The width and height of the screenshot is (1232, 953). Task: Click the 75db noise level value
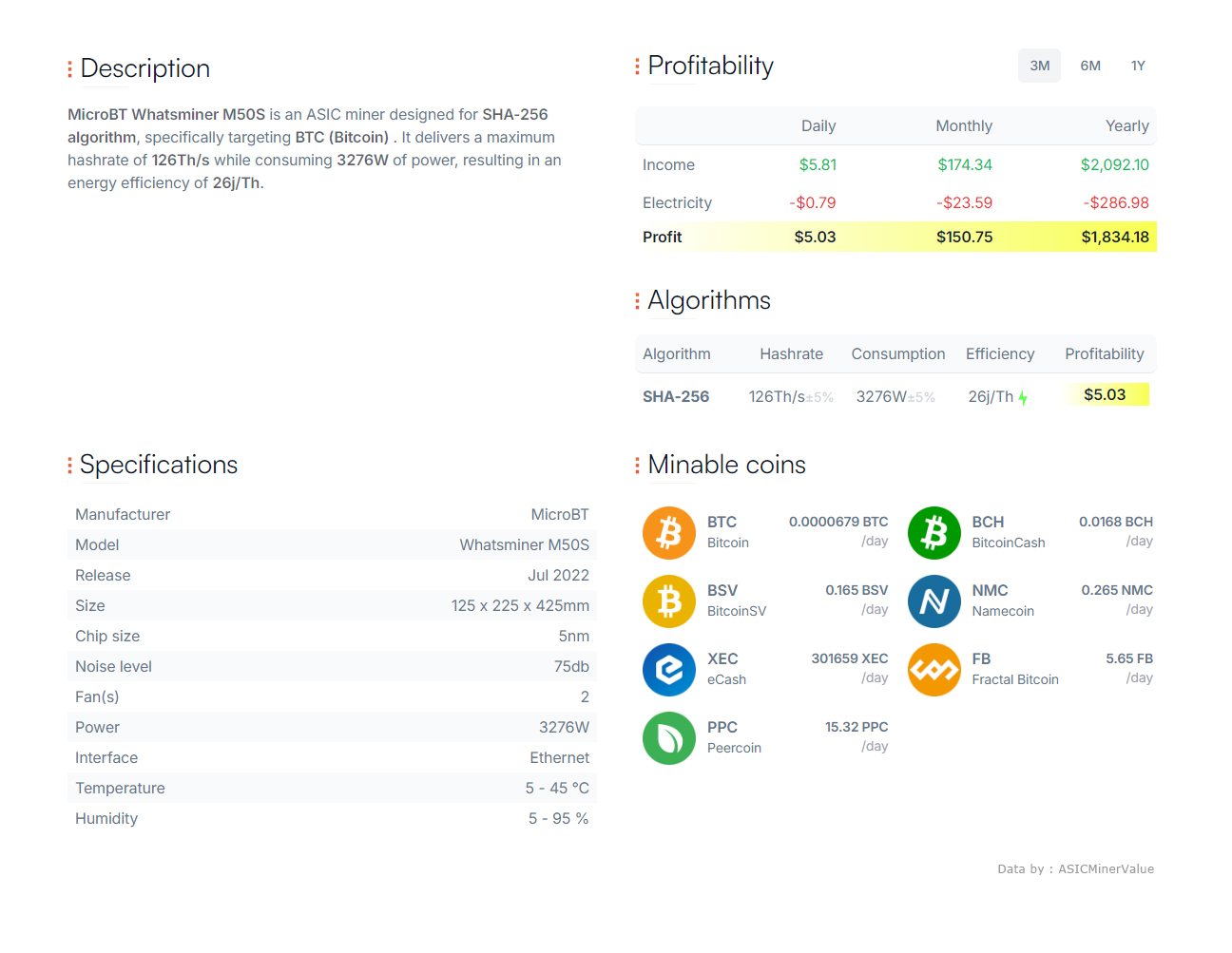coord(571,666)
